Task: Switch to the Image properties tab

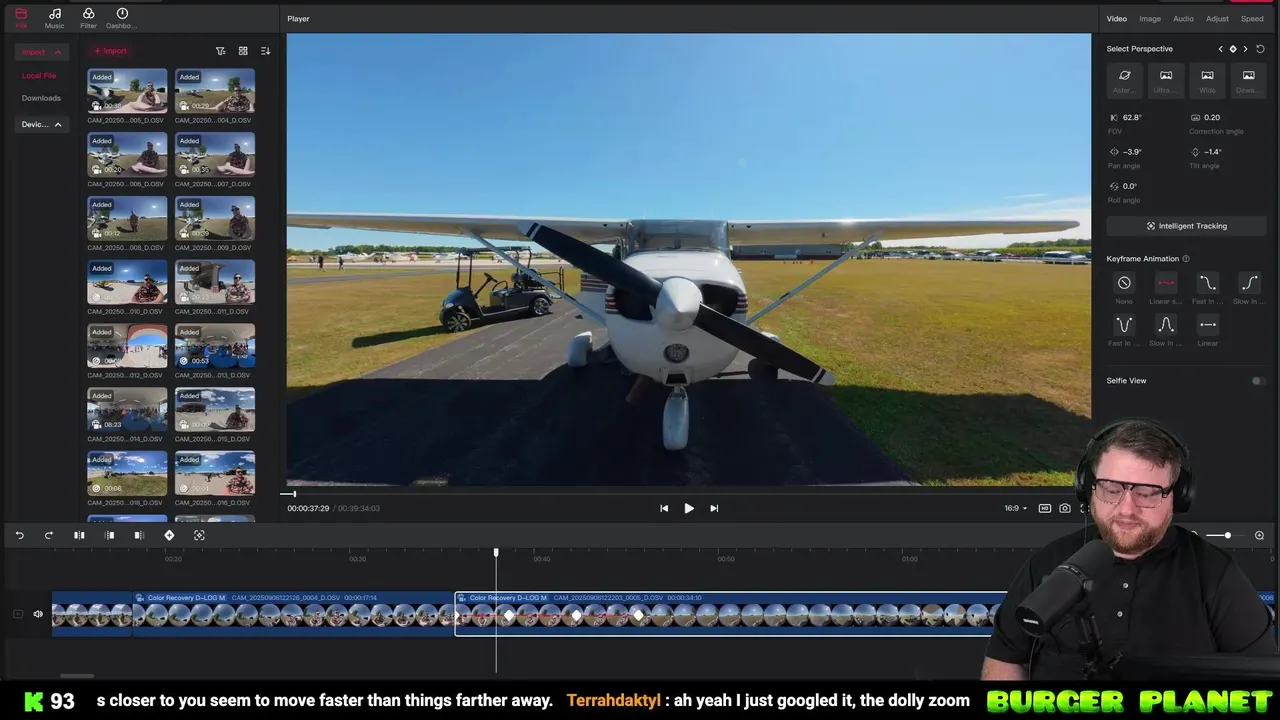Action: click(1150, 19)
